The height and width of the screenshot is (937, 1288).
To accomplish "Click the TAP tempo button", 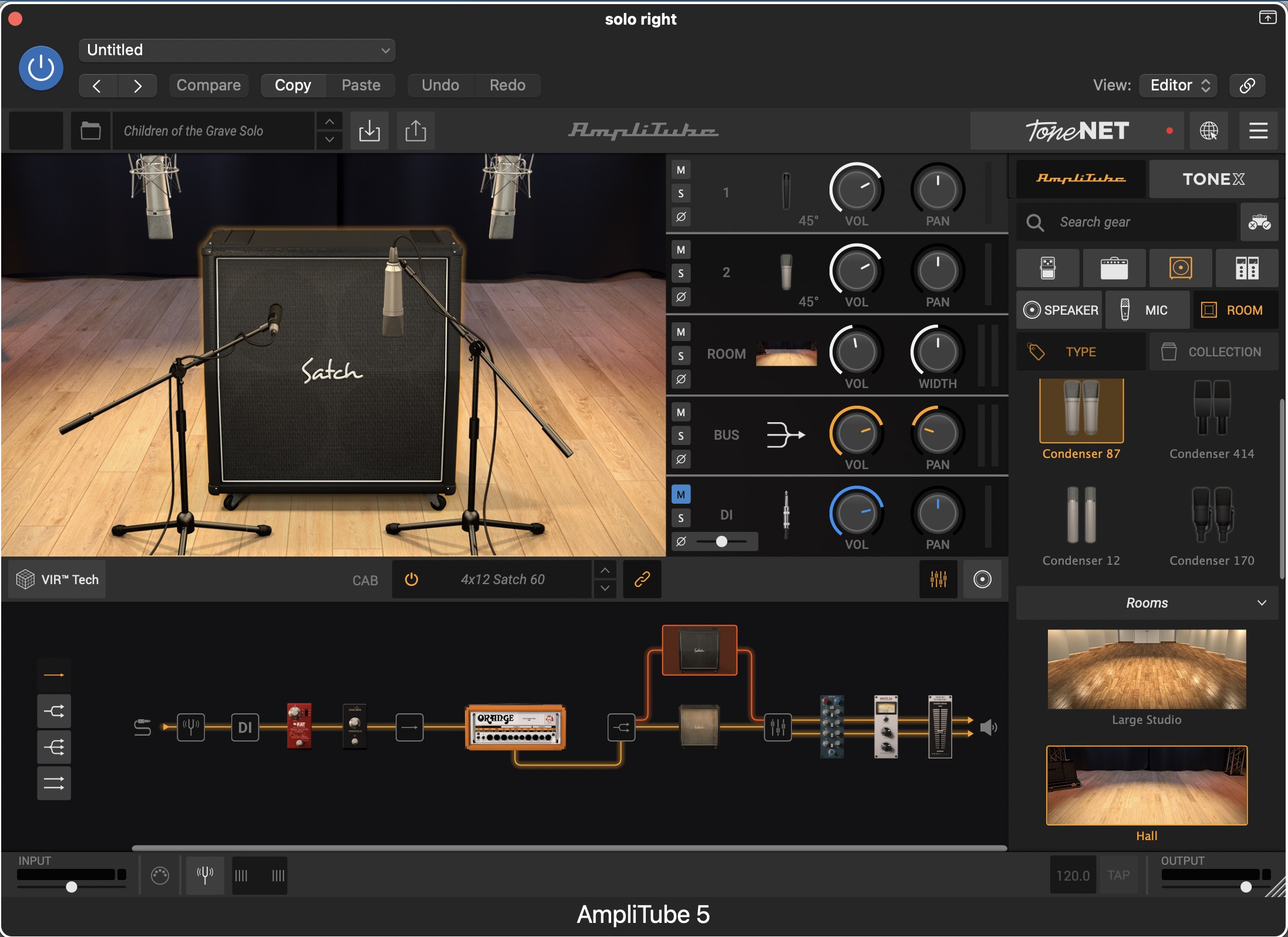I will pos(1118,875).
